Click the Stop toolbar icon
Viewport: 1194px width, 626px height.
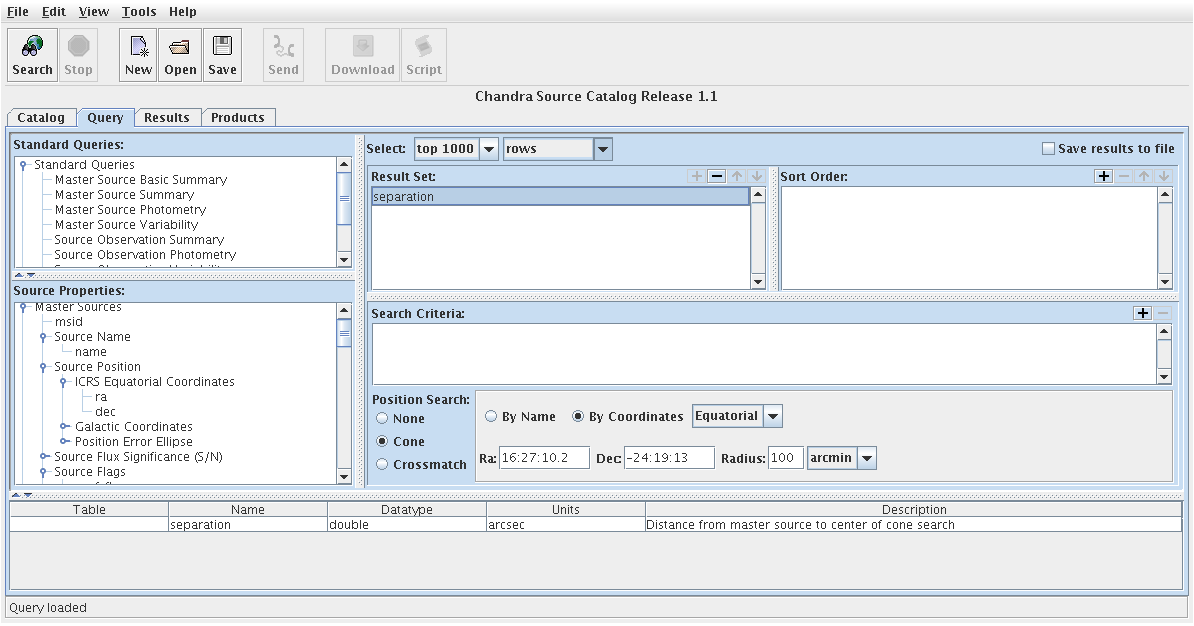click(78, 54)
